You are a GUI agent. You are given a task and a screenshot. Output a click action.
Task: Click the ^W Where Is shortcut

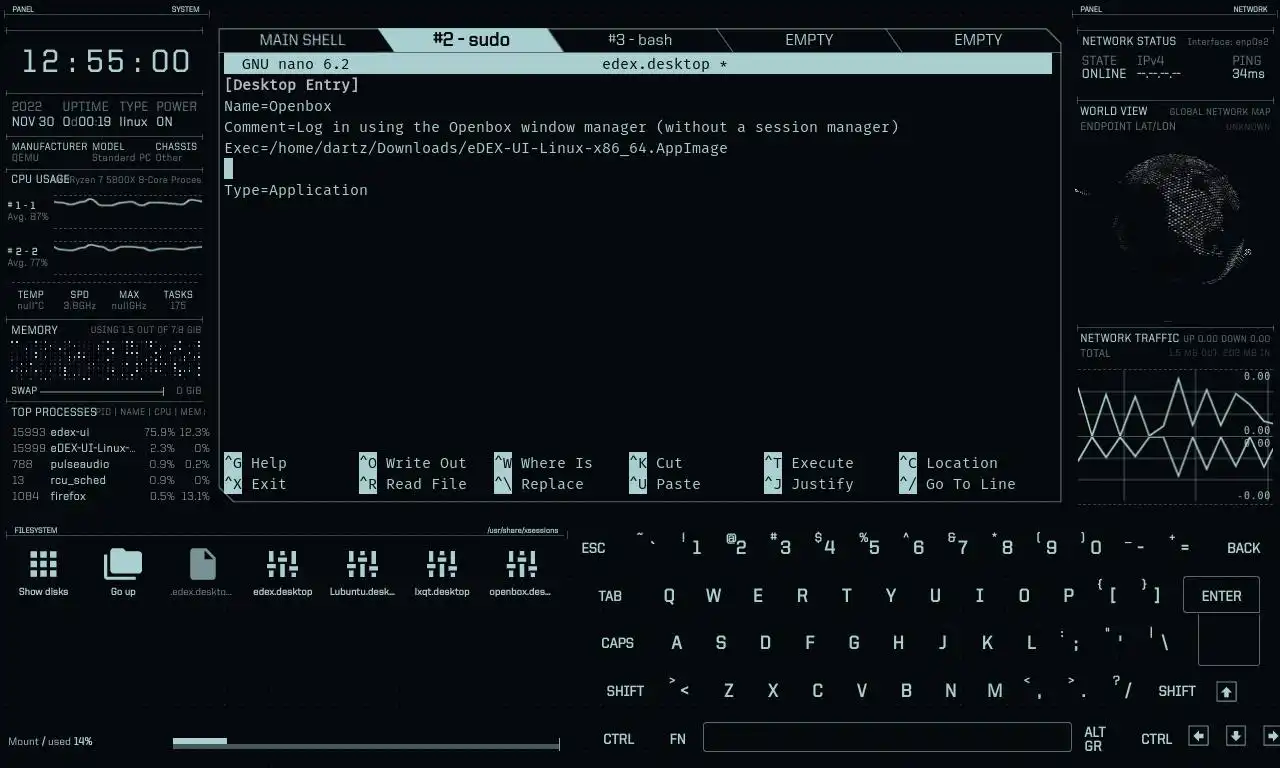(x=543, y=463)
